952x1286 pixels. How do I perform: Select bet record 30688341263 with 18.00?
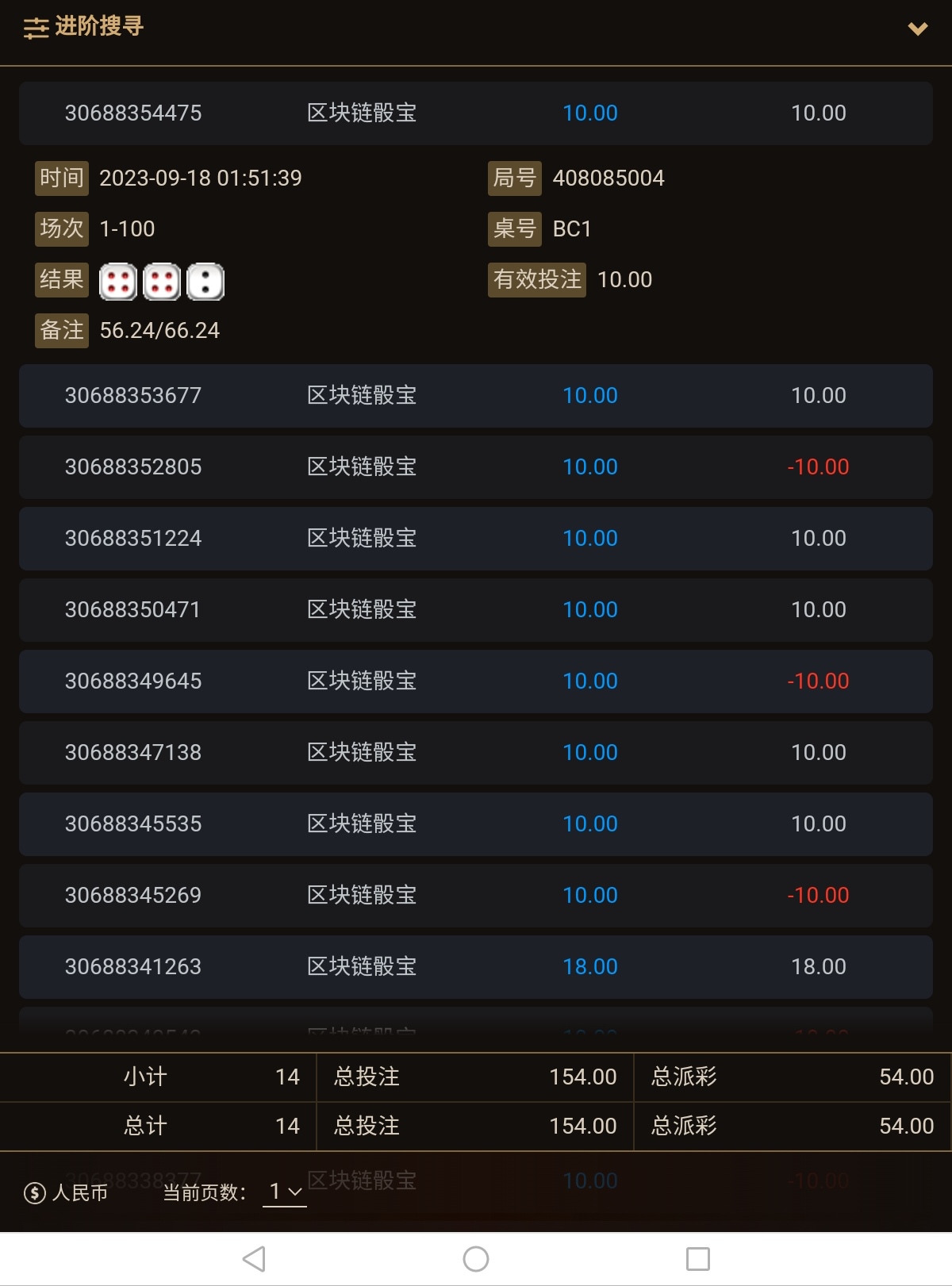tap(476, 967)
